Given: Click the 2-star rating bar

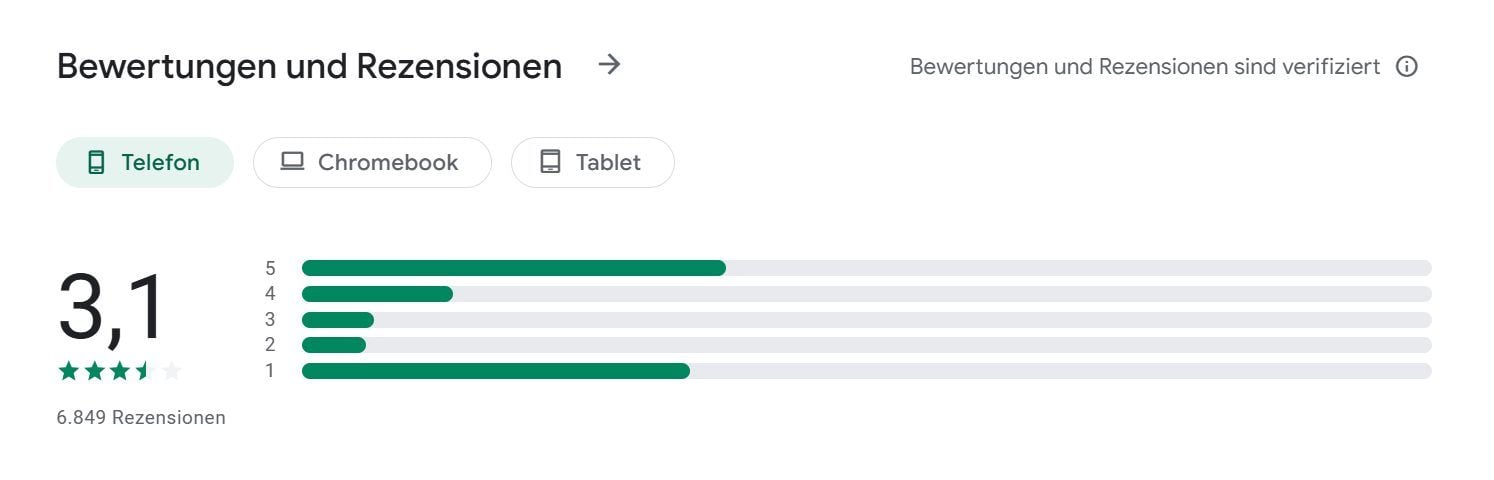Looking at the screenshot, I should (866, 345).
